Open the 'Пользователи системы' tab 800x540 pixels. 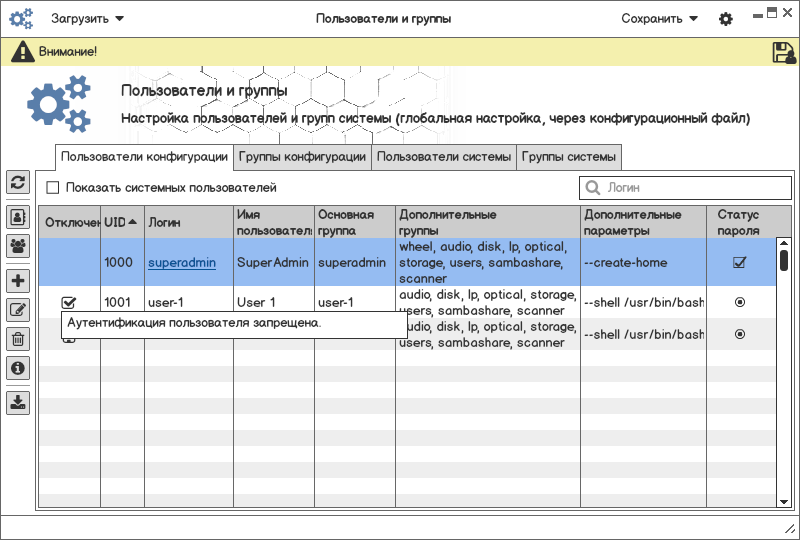click(444, 157)
